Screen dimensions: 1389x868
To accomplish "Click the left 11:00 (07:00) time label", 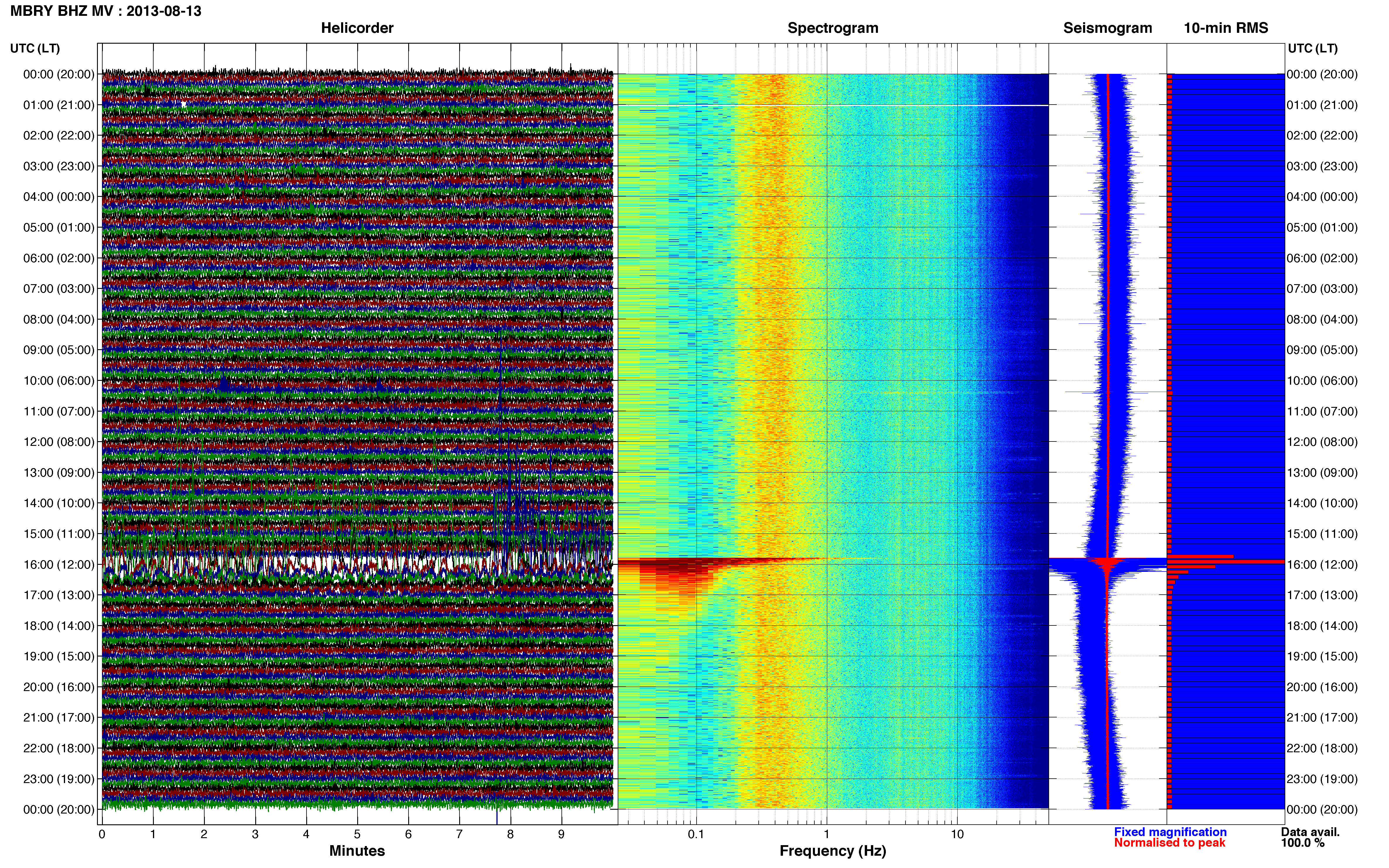I will tap(59, 412).
